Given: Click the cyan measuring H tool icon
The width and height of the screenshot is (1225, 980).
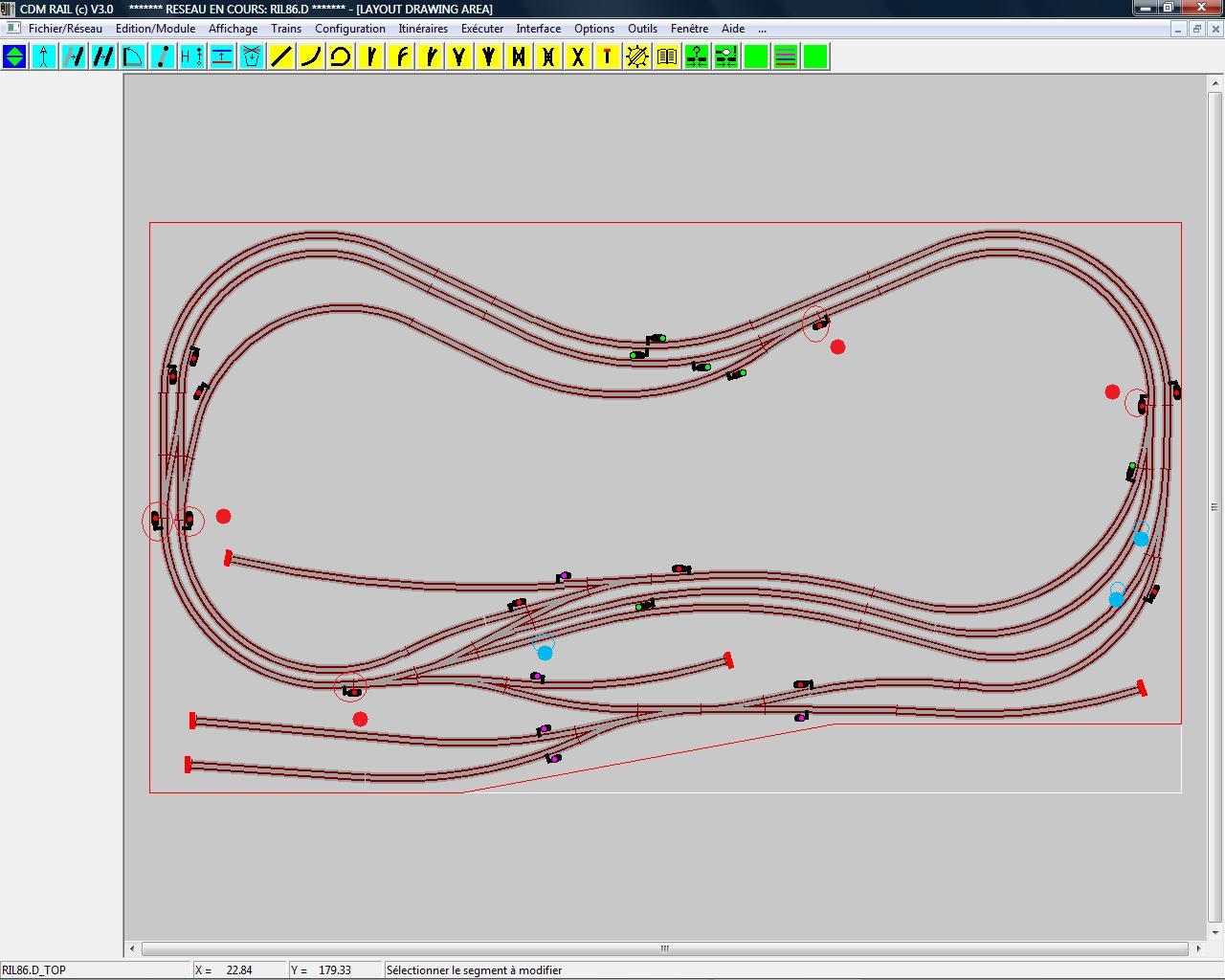Looking at the screenshot, I should (x=192, y=57).
